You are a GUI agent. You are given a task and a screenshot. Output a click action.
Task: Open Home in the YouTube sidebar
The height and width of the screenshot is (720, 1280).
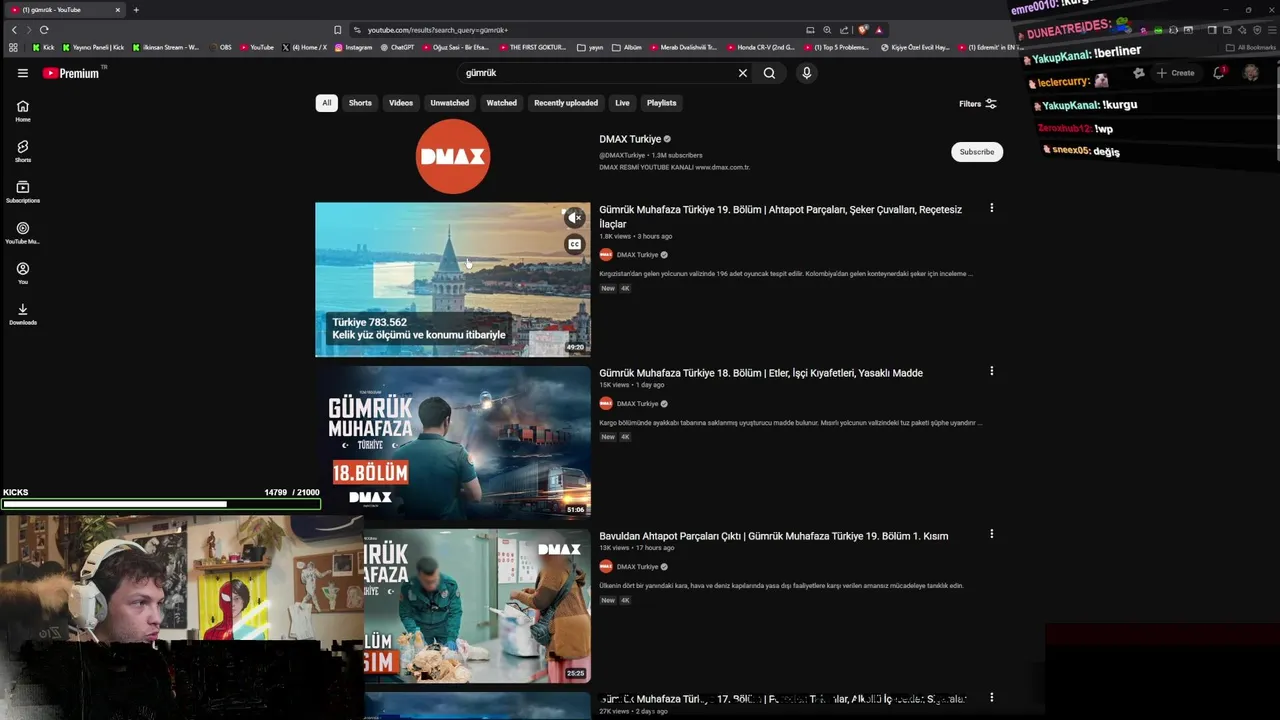pyautogui.click(x=22, y=111)
